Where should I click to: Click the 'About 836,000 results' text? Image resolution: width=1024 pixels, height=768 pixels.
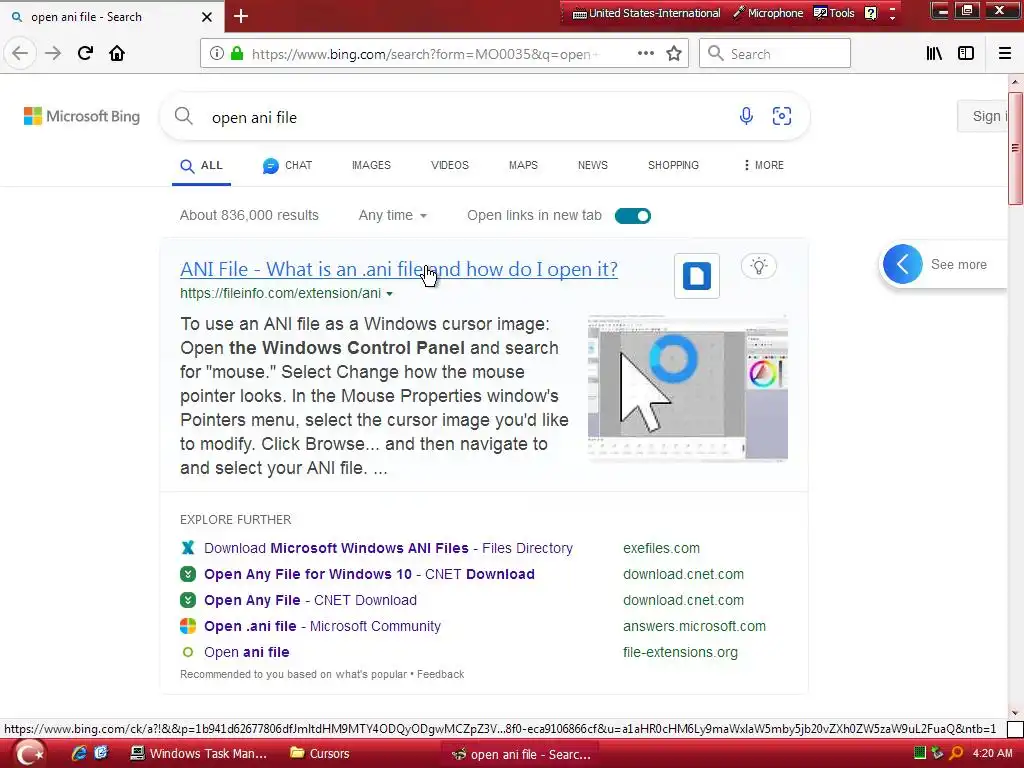click(x=249, y=215)
